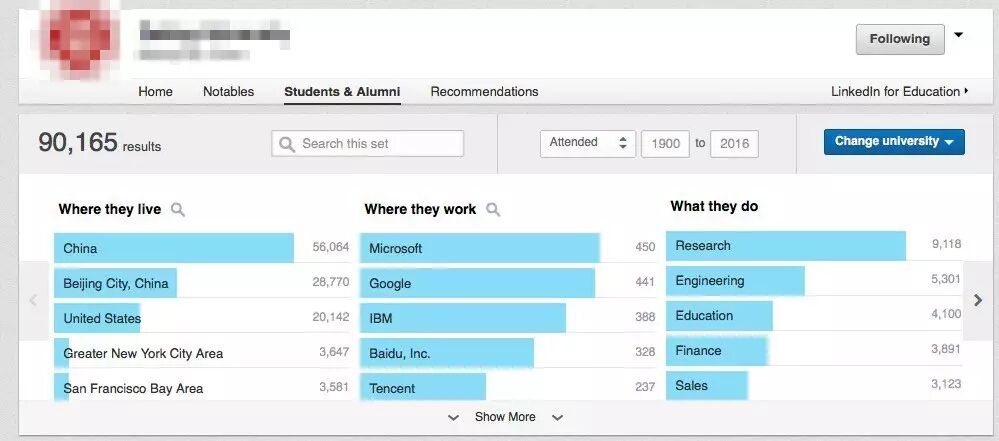Select the Research bar in What they do
Viewport: 999px width, 441px height.
[786, 246]
